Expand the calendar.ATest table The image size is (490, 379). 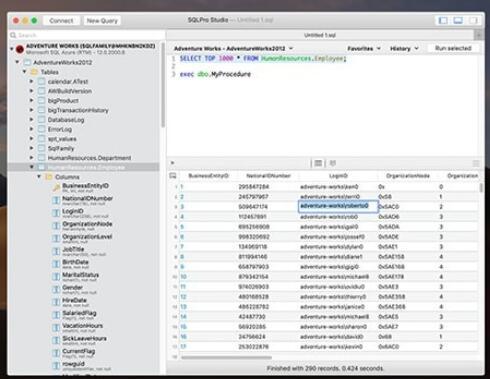coord(31,81)
